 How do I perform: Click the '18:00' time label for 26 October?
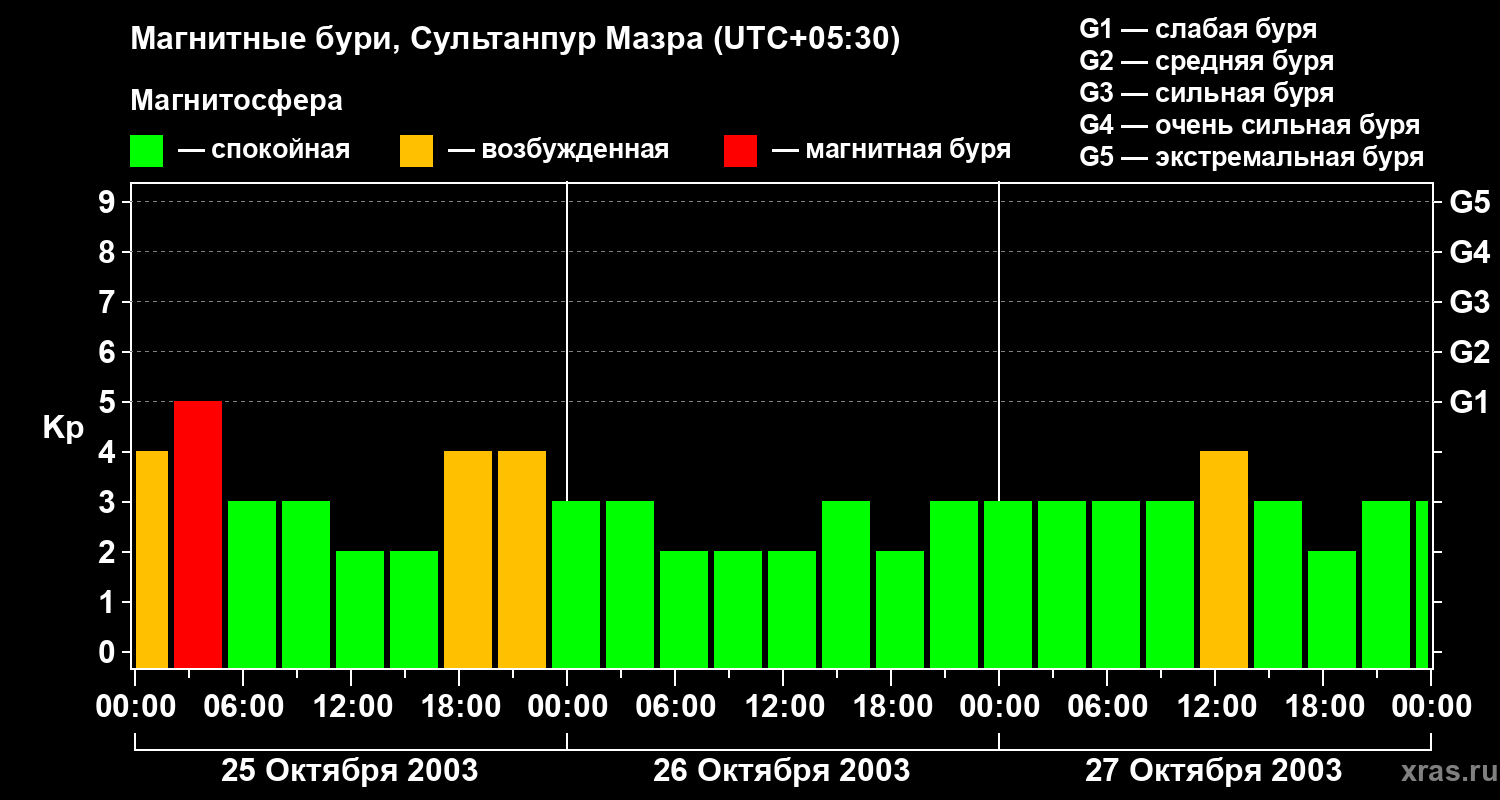point(891,707)
